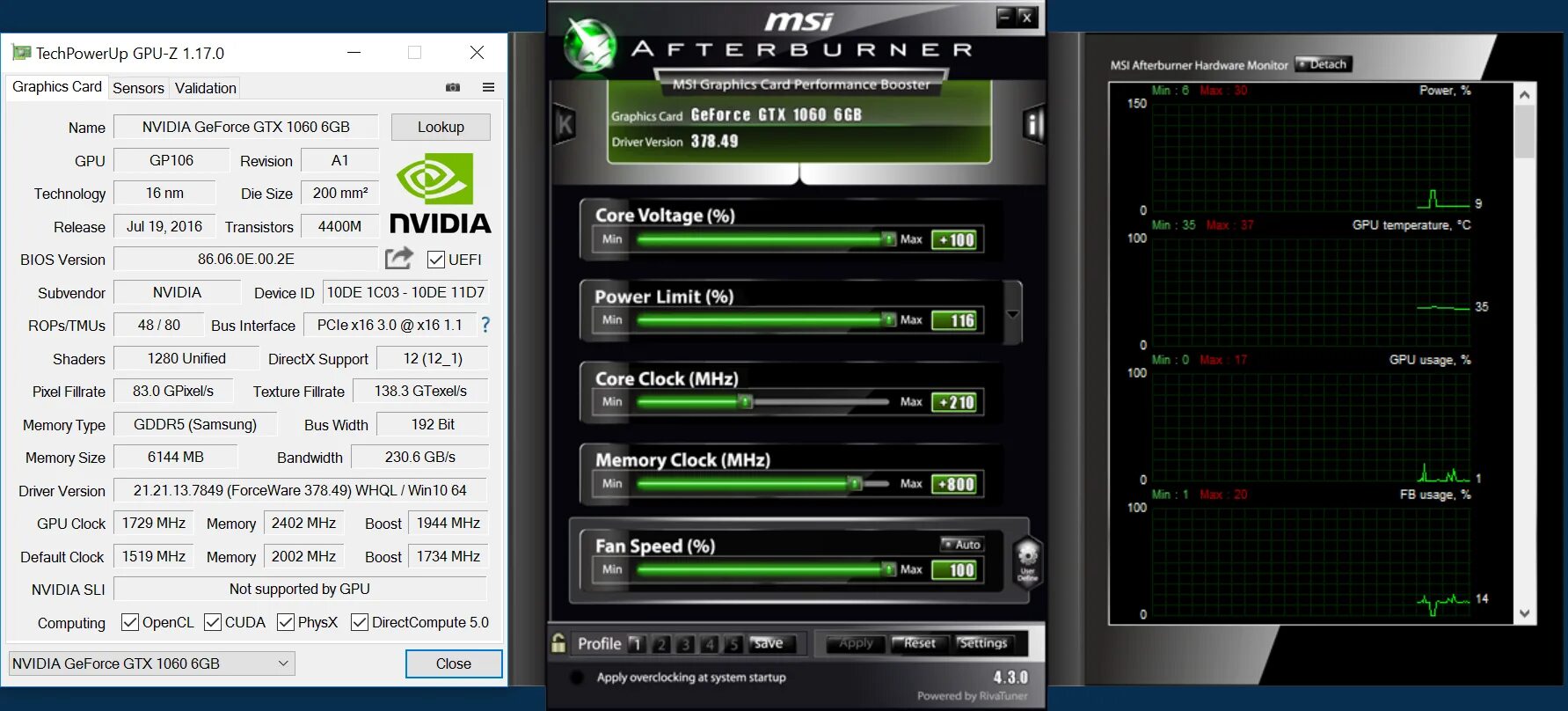
Task: Click the Memory Type field GDDR5 (Samsung)
Action: [x=195, y=424]
